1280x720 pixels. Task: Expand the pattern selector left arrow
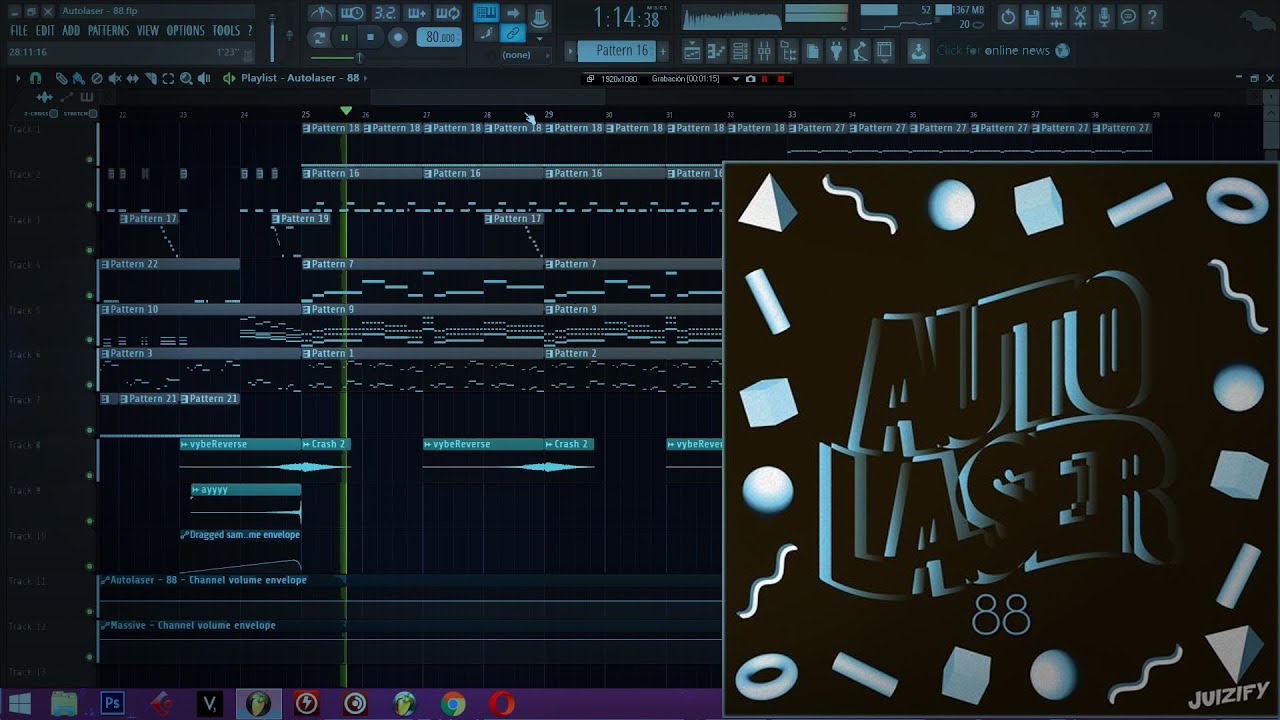pos(570,50)
